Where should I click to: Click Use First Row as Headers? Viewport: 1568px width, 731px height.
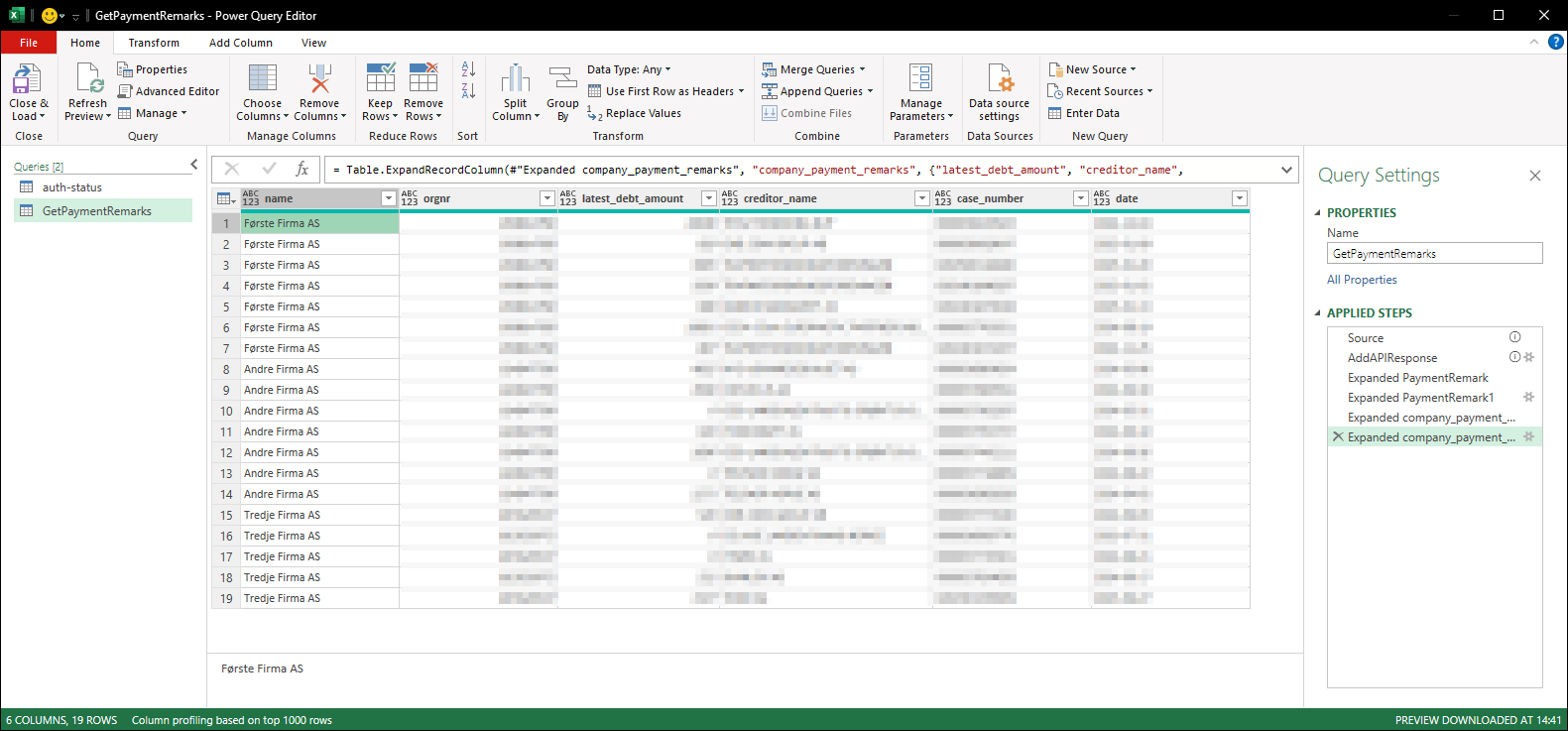coord(665,91)
